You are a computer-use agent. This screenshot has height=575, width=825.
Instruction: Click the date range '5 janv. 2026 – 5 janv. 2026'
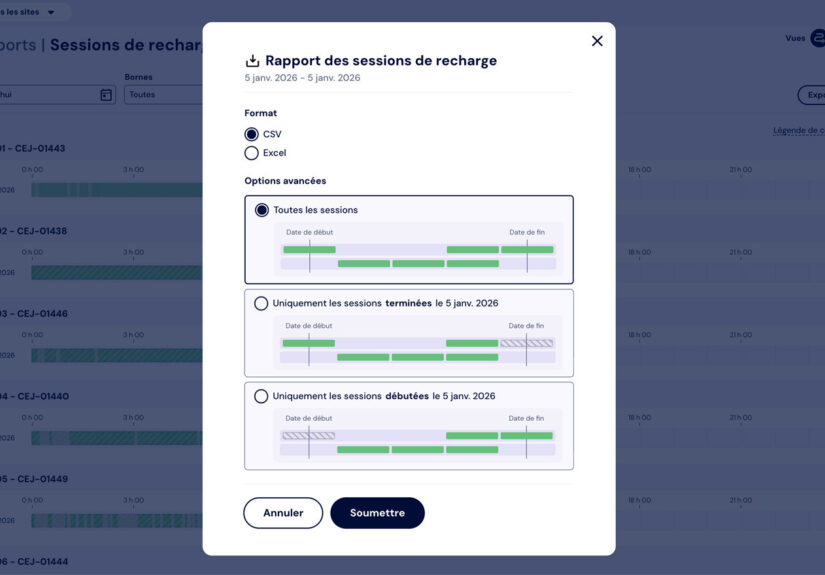303,78
